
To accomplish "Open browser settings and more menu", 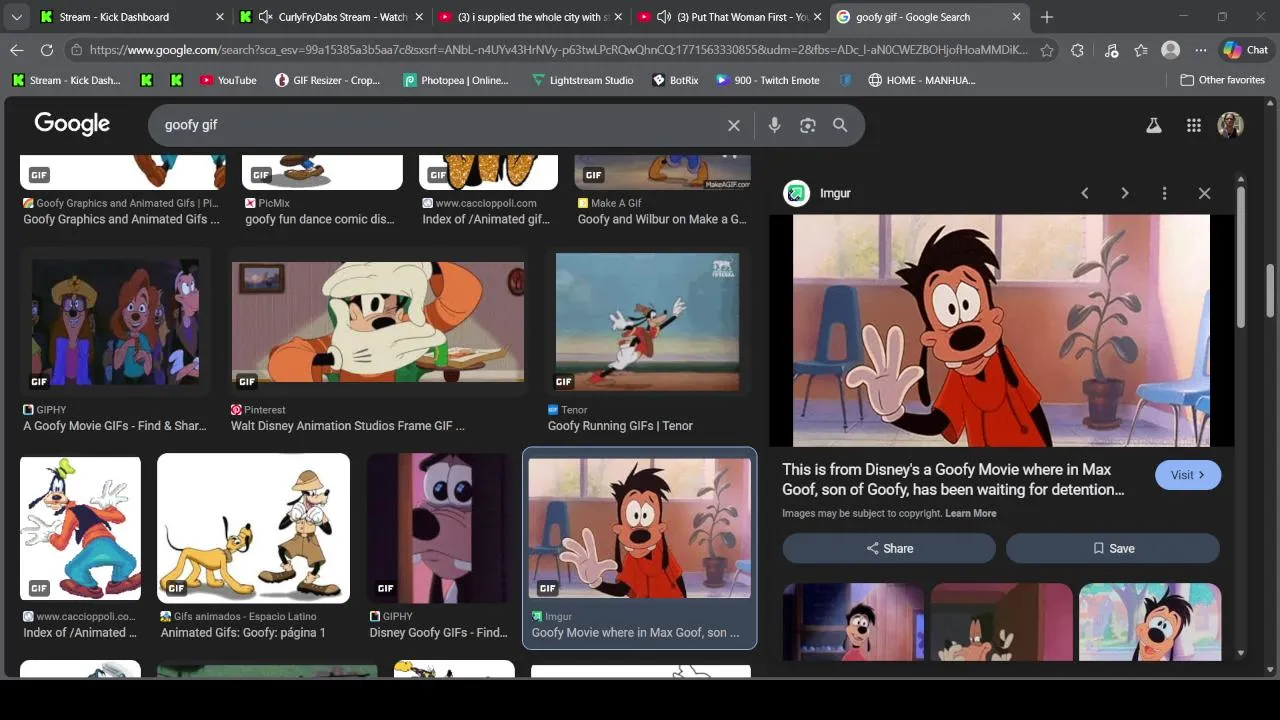I will point(1200,50).
